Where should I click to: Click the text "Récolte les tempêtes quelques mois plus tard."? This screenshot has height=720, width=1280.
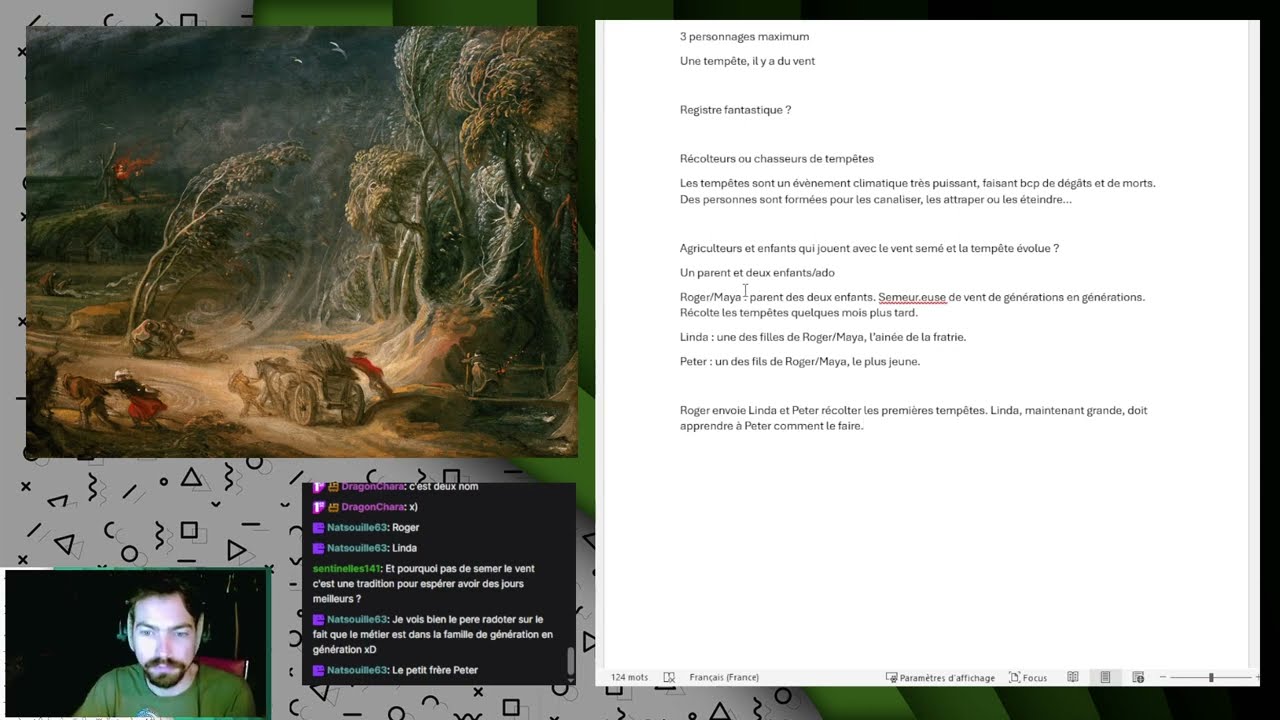coord(799,313)
